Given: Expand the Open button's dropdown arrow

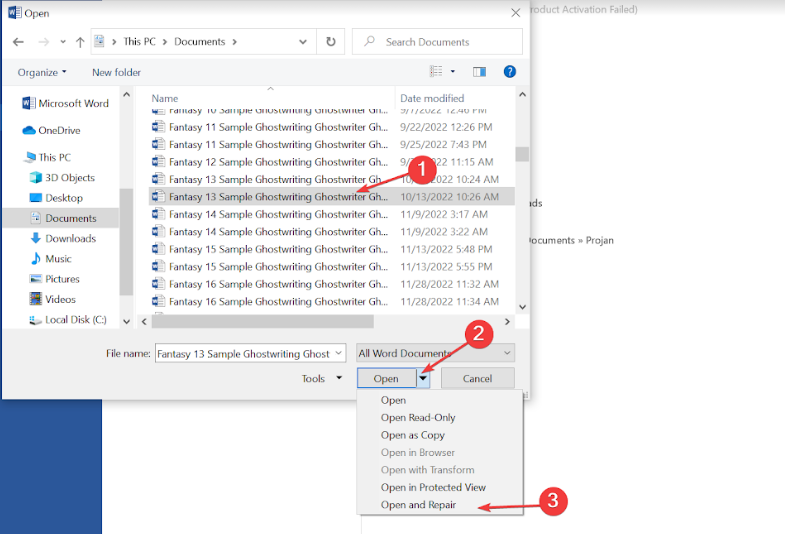Looking at the screenshot, I should coord(423,378).
